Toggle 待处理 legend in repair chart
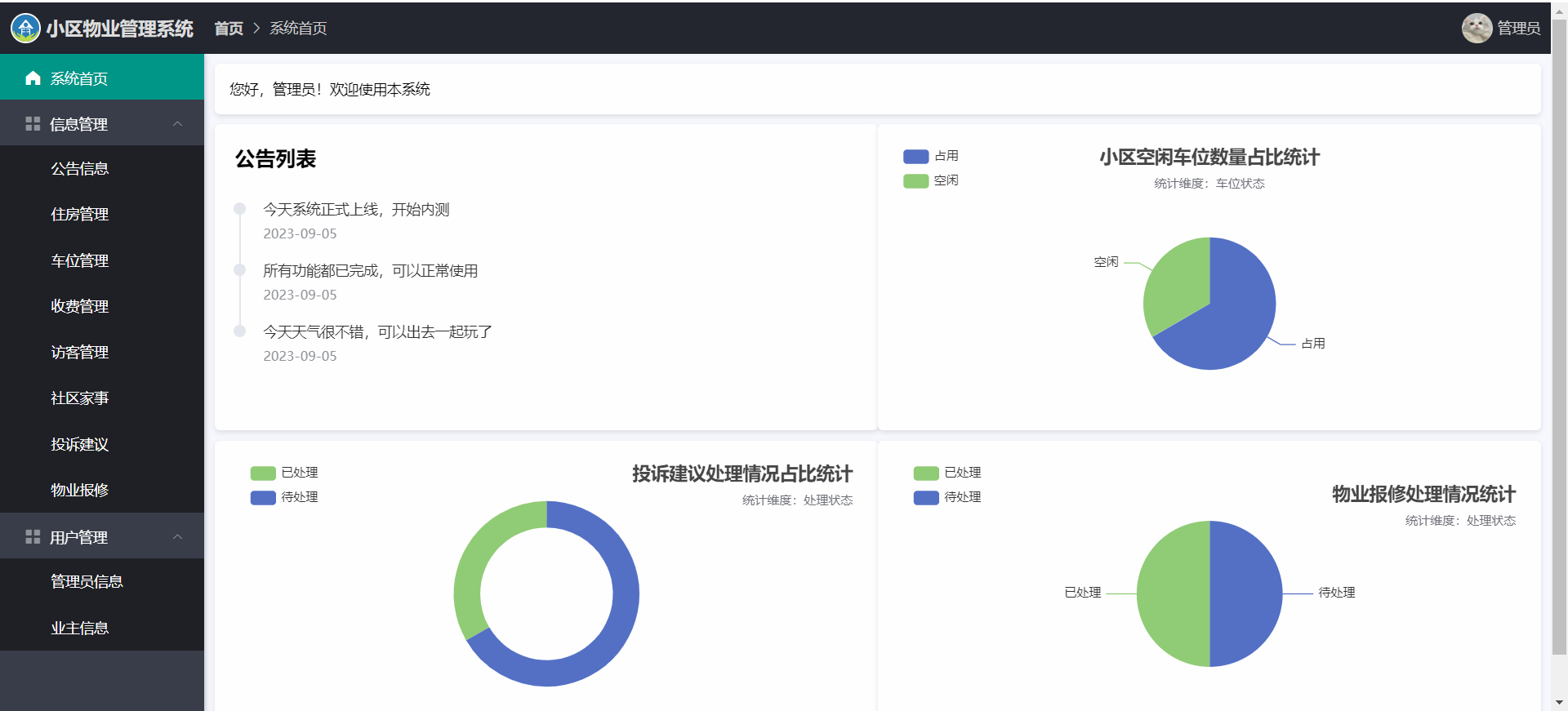This screenshot has width=1568, height=711. [947, 497]
